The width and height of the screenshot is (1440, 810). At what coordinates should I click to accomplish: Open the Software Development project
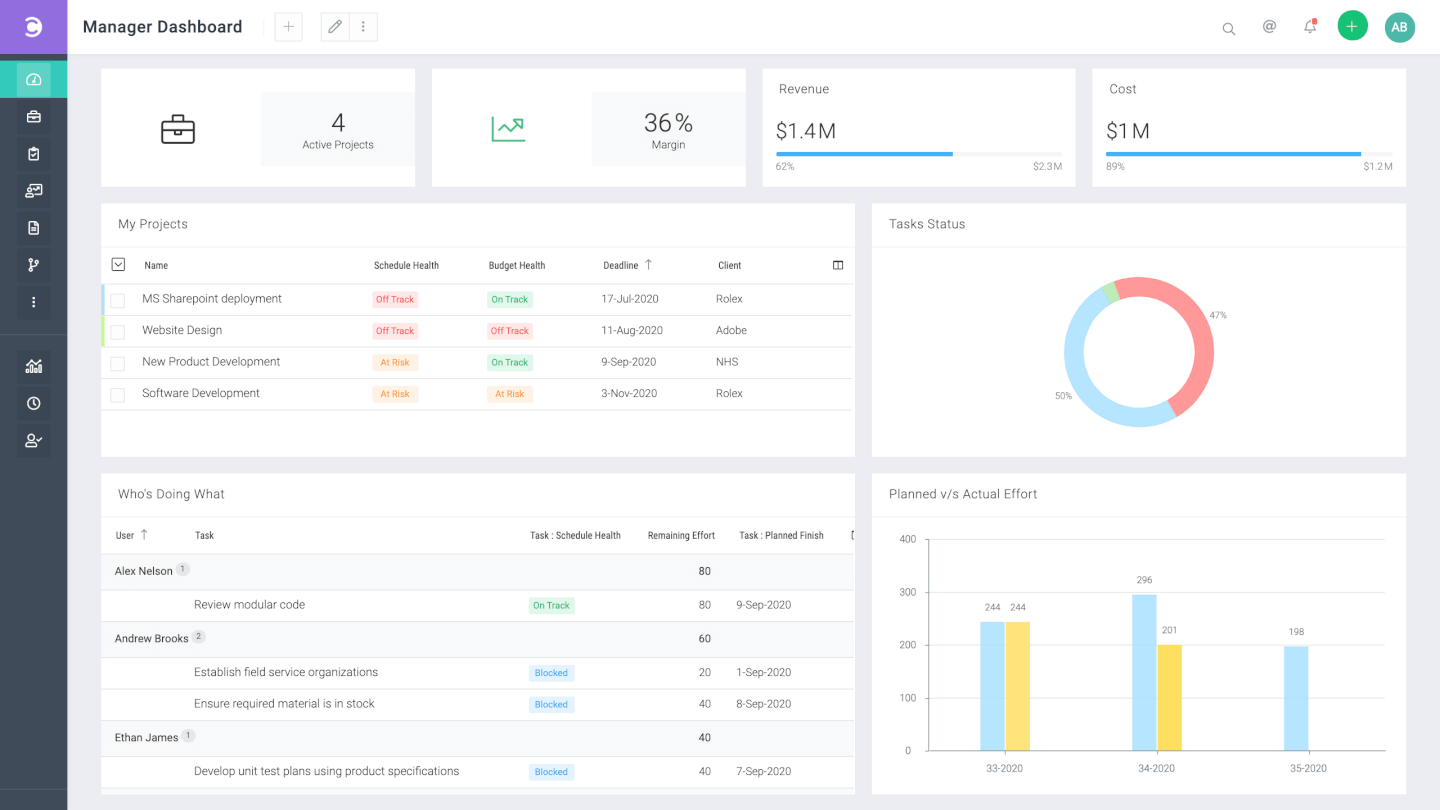point(201,393)
